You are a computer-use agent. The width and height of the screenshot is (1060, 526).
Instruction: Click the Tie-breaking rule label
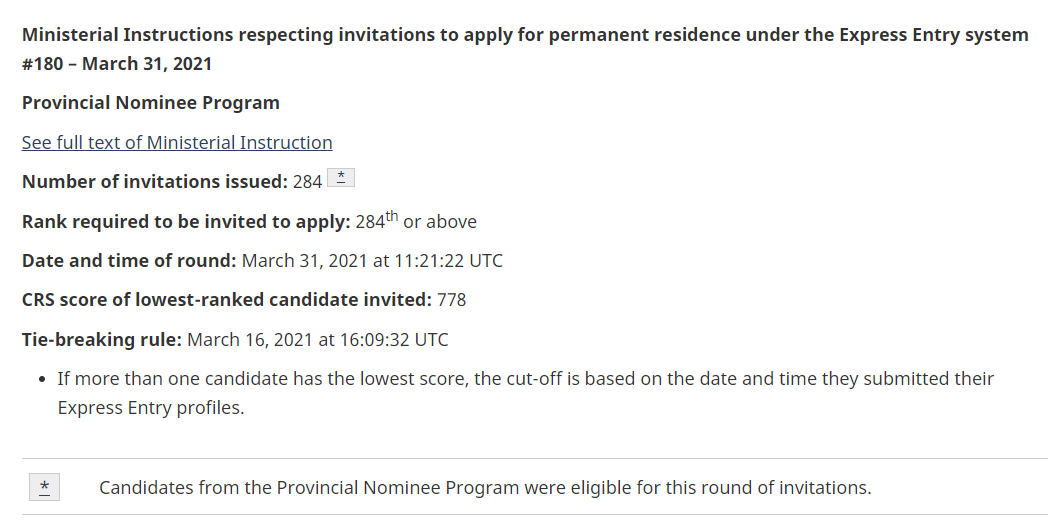pyautogui.click(x=101, y=339)
